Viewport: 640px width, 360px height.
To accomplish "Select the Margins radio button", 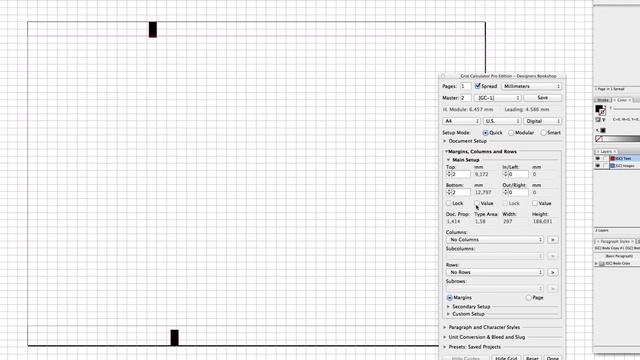I will pyautogui.click(x=449, y=298).
